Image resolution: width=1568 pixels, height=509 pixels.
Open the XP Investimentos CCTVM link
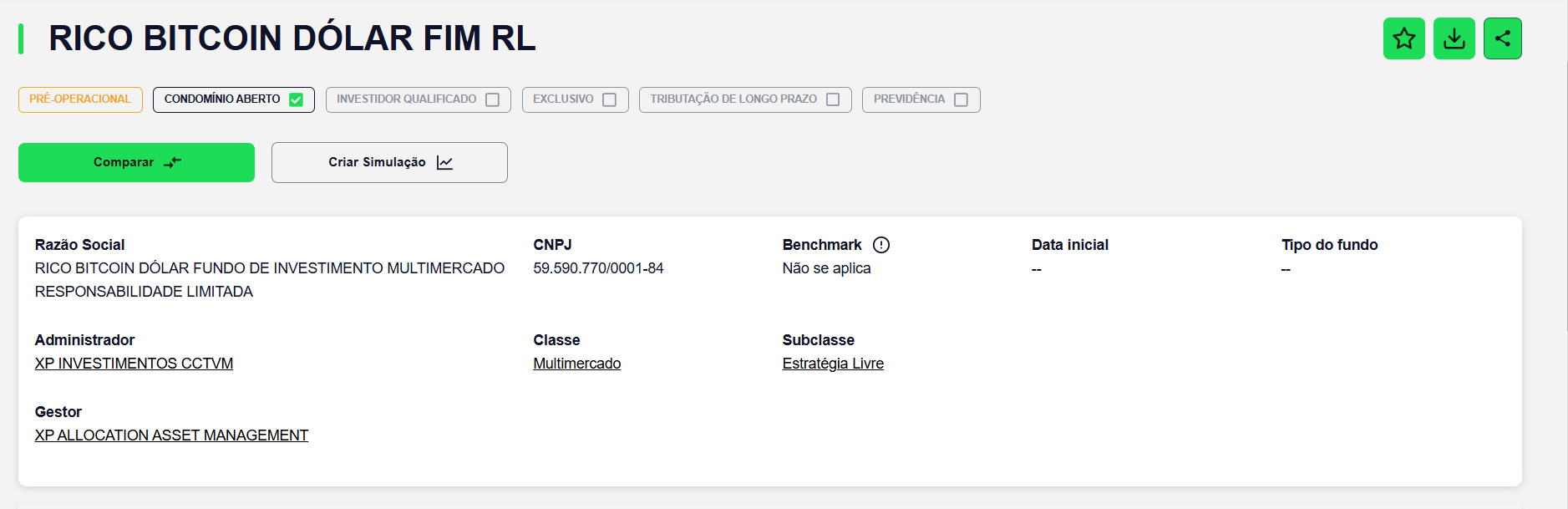point(134,364)
